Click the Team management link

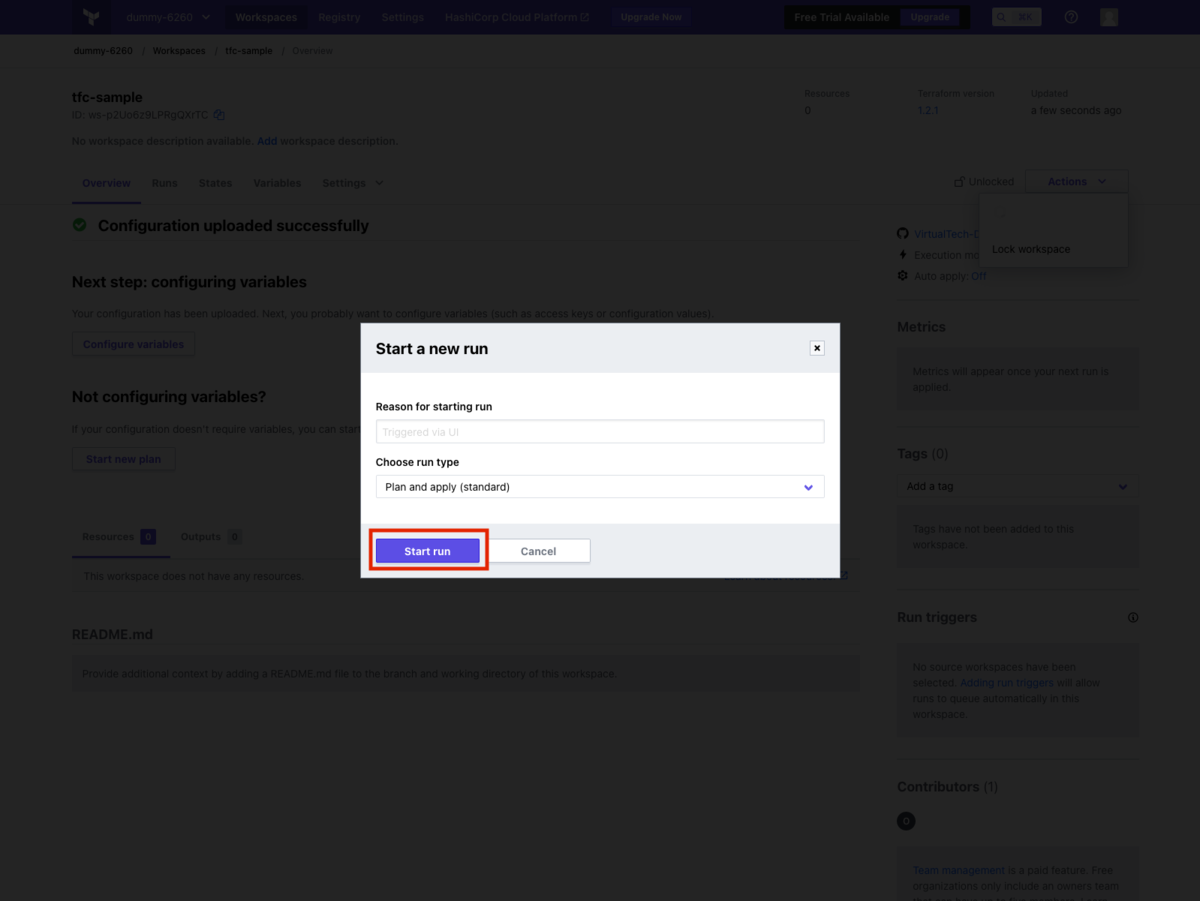click(959, 870)
